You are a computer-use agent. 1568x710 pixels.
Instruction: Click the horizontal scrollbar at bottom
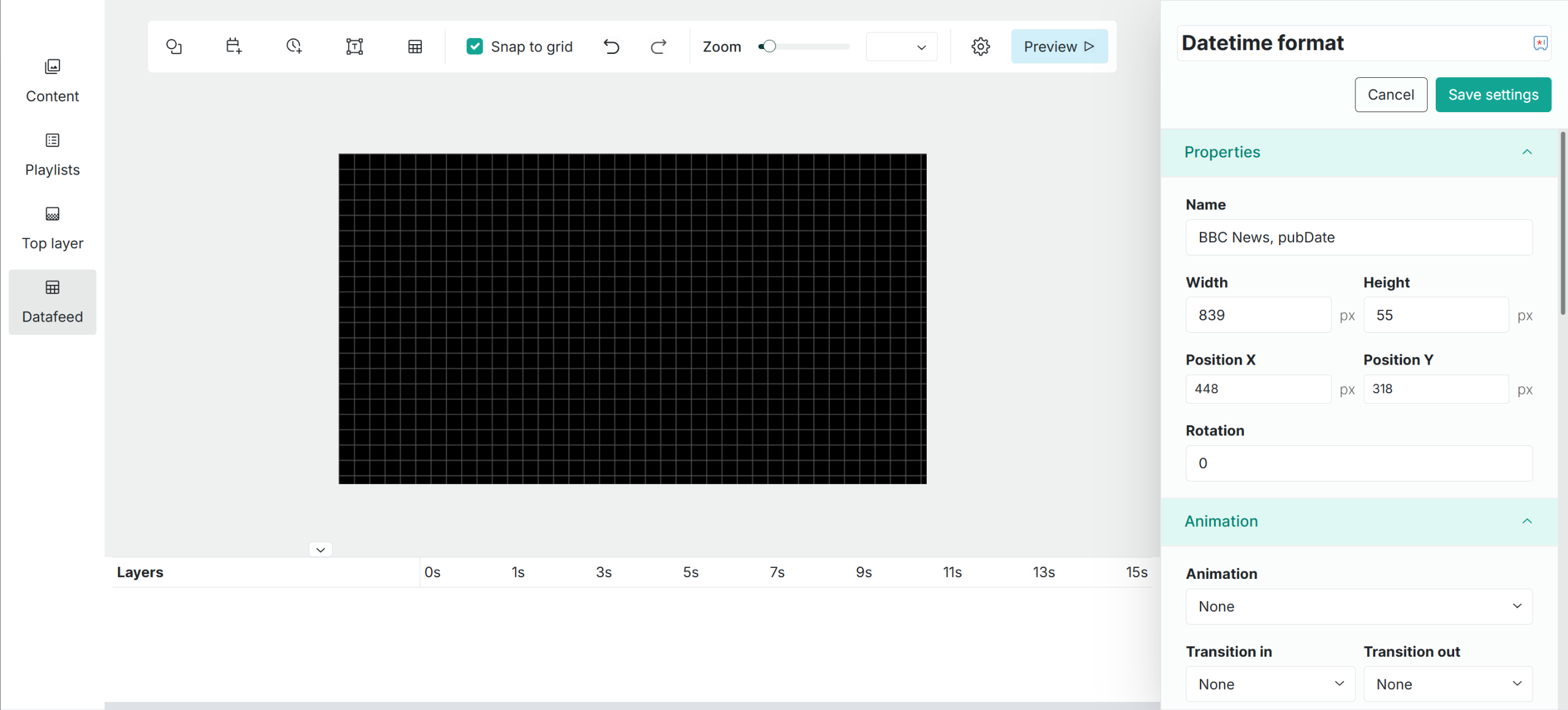(632, 706)
